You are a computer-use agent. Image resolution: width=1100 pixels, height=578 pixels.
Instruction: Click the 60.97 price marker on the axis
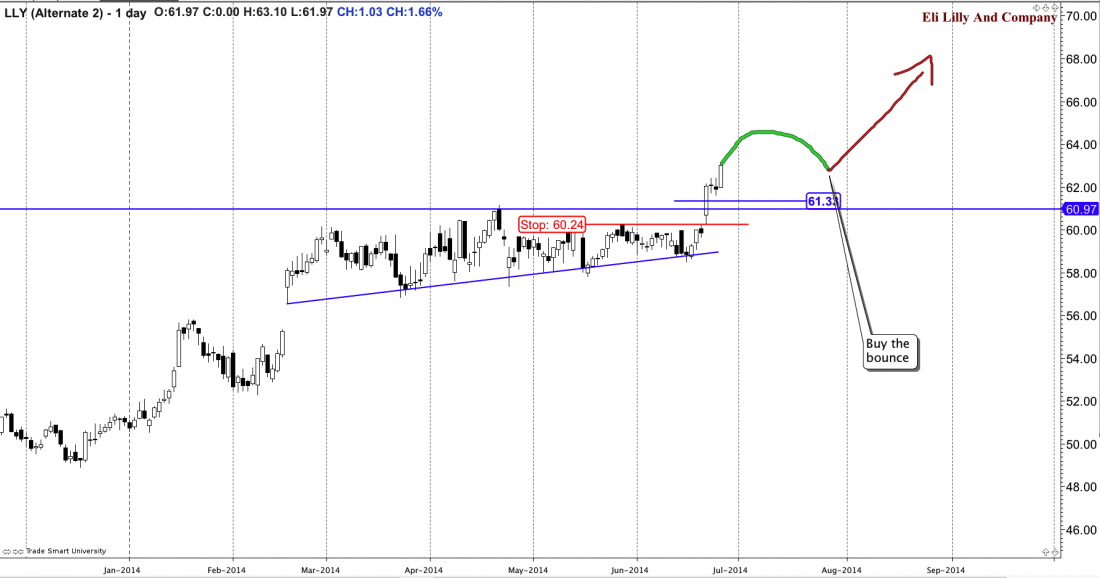(x=1078, y=209)
